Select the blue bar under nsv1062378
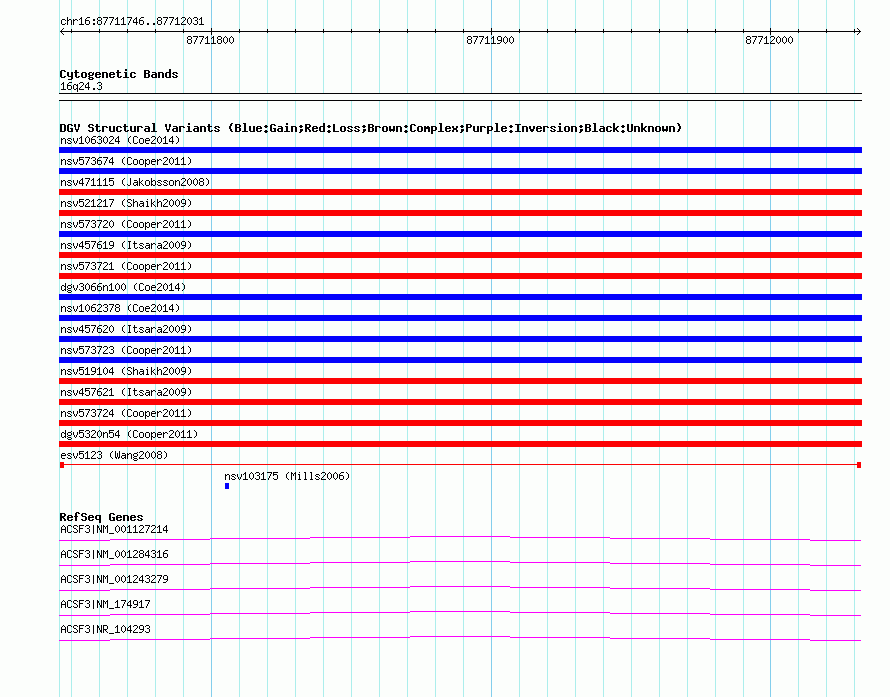The image size is (890, 697). coord(460,318)
